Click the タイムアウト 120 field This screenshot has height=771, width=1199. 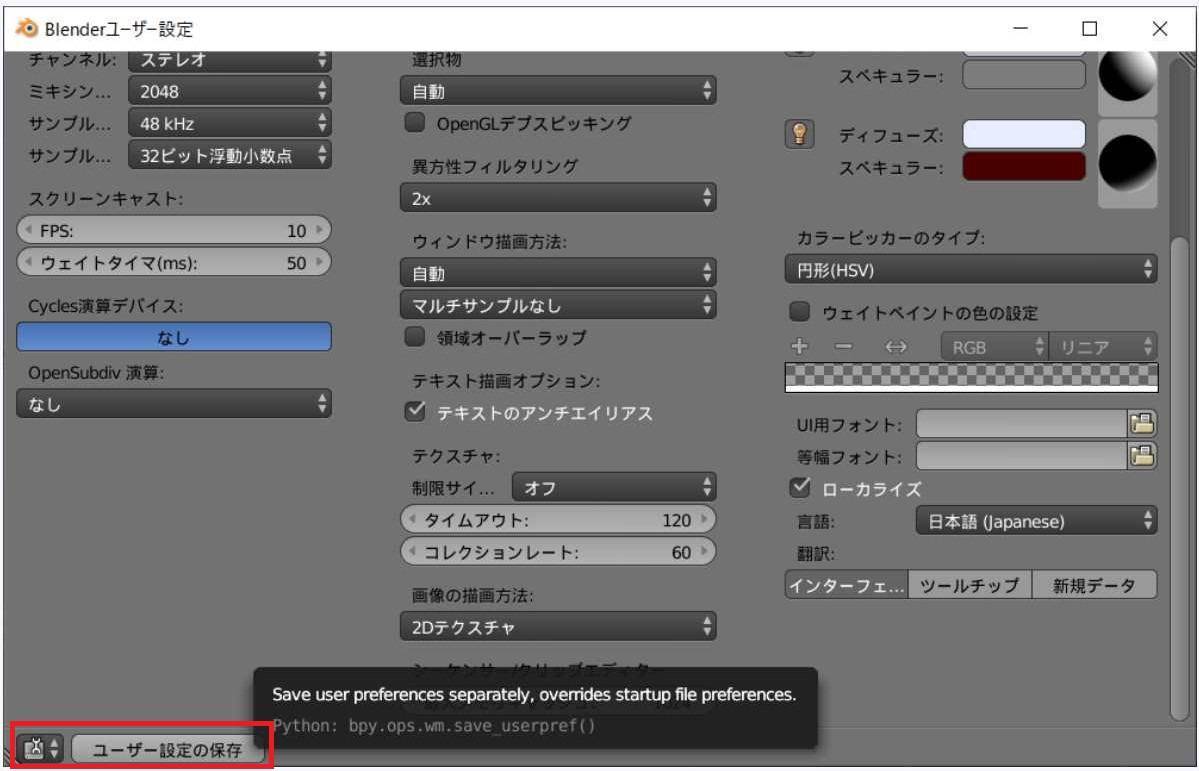pyautogui.click(x=557, y=519)
